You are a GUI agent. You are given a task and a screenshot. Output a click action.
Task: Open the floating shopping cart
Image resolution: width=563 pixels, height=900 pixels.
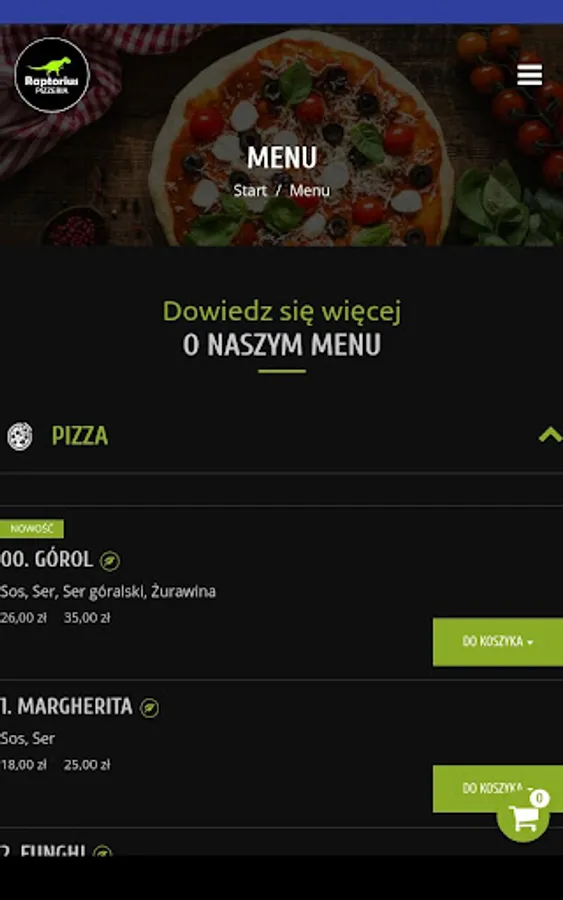click(523, 818)
